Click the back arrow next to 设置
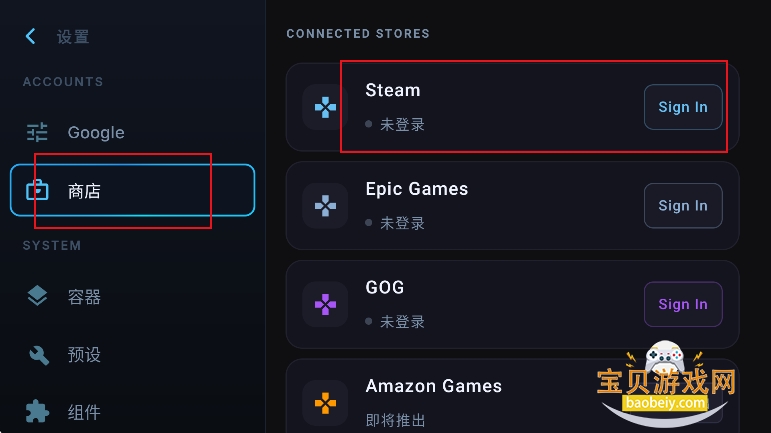Screen dimensions: 771x433 coord(31,37)
